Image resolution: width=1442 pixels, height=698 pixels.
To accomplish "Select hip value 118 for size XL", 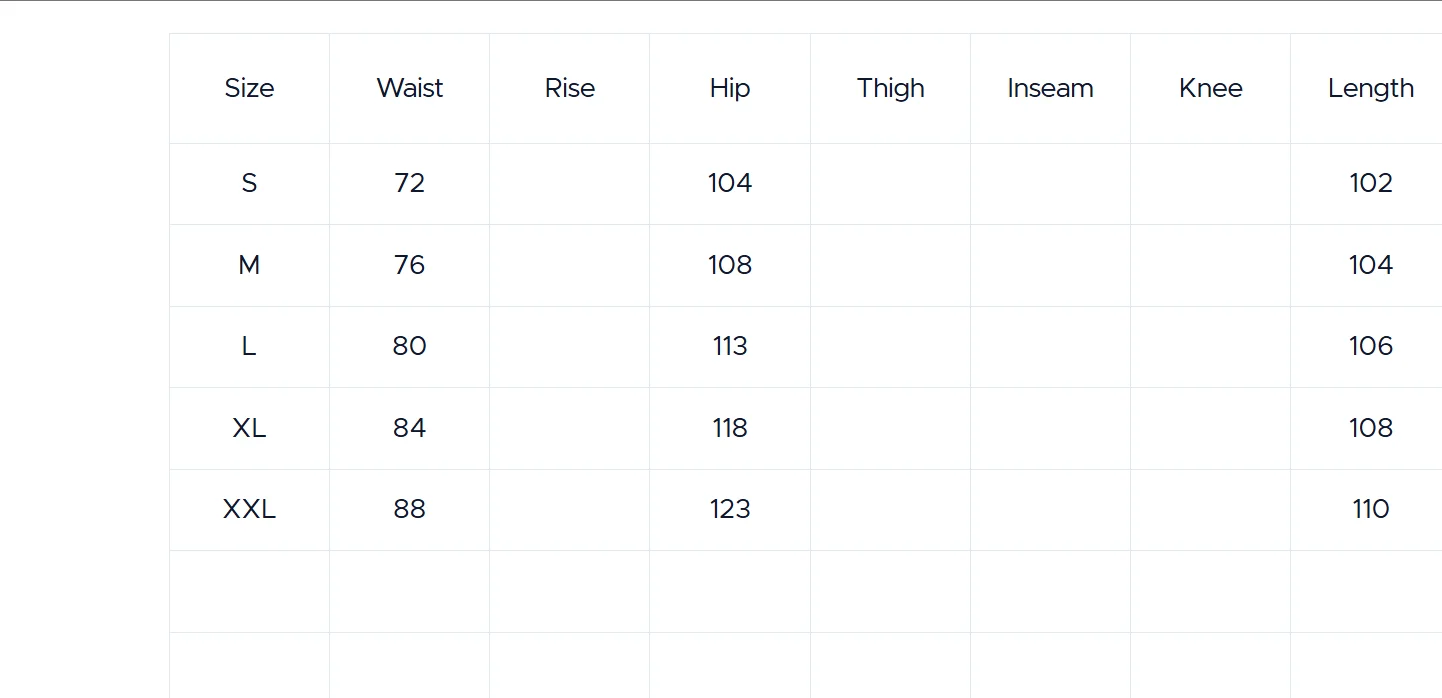I will (x=730, y=428).
